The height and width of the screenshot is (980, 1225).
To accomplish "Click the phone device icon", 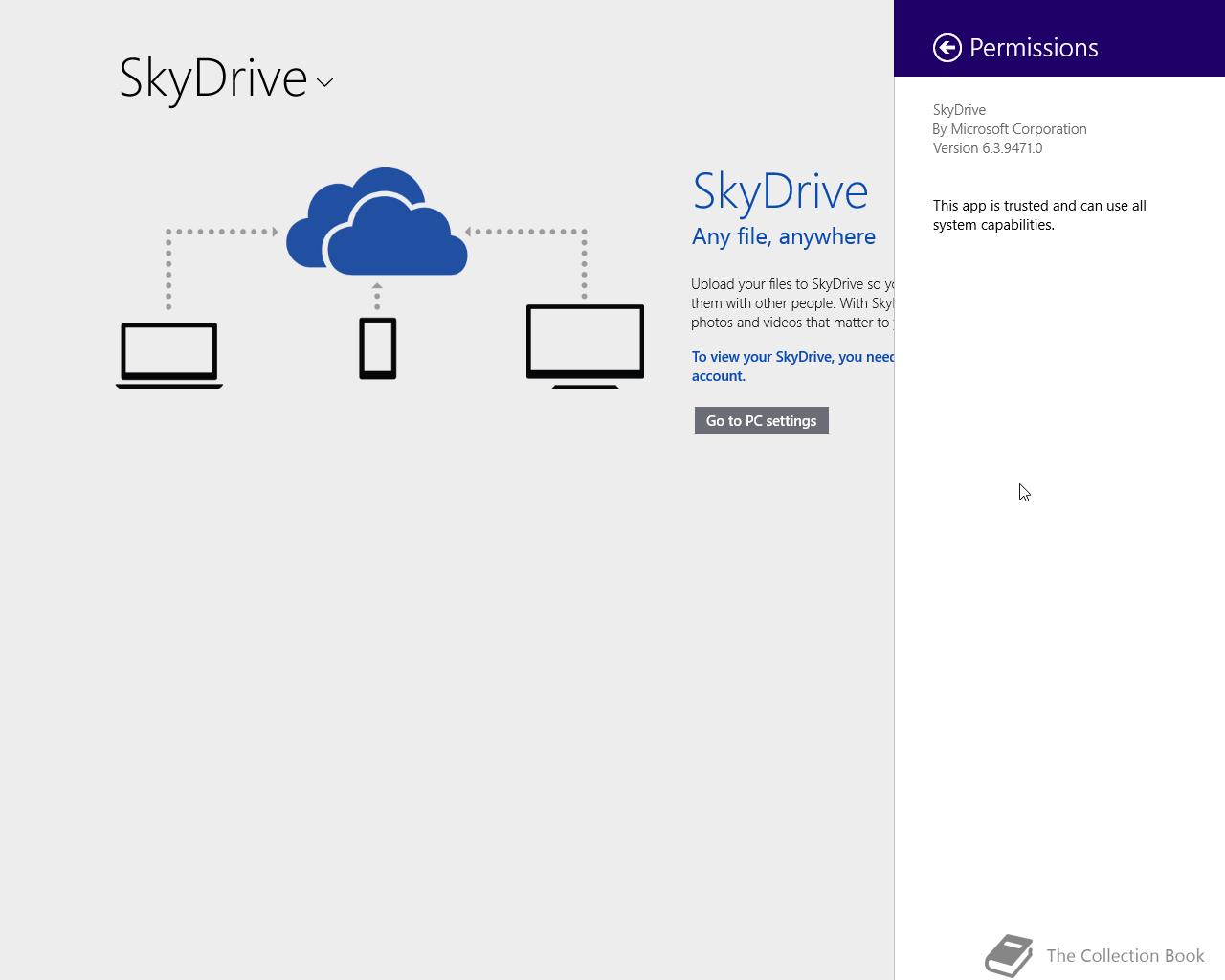I will tap(378, 348).
